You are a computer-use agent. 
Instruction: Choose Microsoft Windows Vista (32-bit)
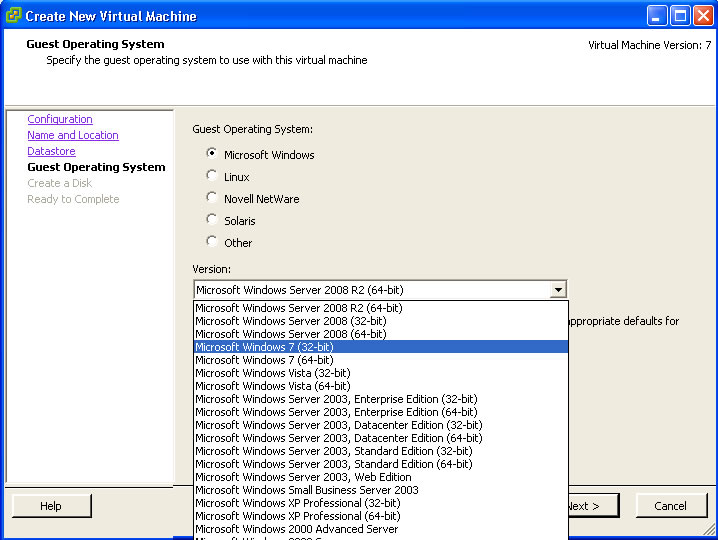(381, 373)
